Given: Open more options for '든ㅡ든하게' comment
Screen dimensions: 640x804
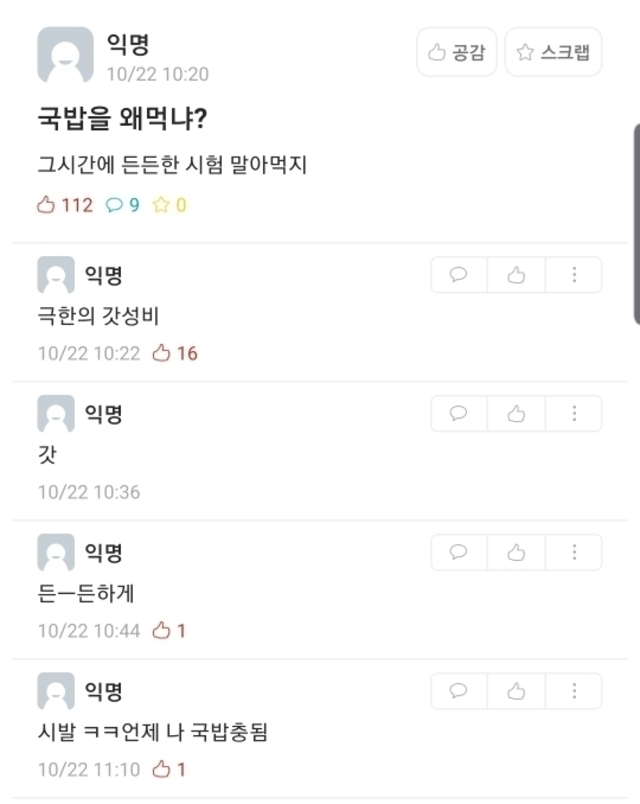Looking at the screenshot, I should [574, 552].
